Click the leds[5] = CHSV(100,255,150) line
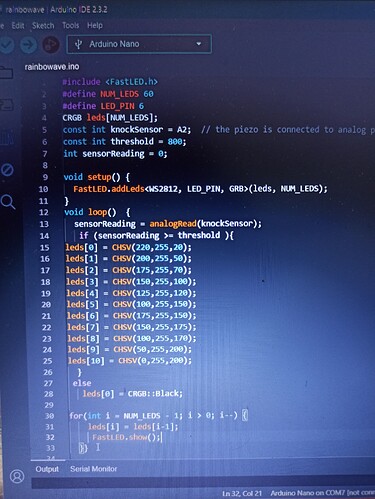Screen dimensions: 375x499 [x=131, y=304]
